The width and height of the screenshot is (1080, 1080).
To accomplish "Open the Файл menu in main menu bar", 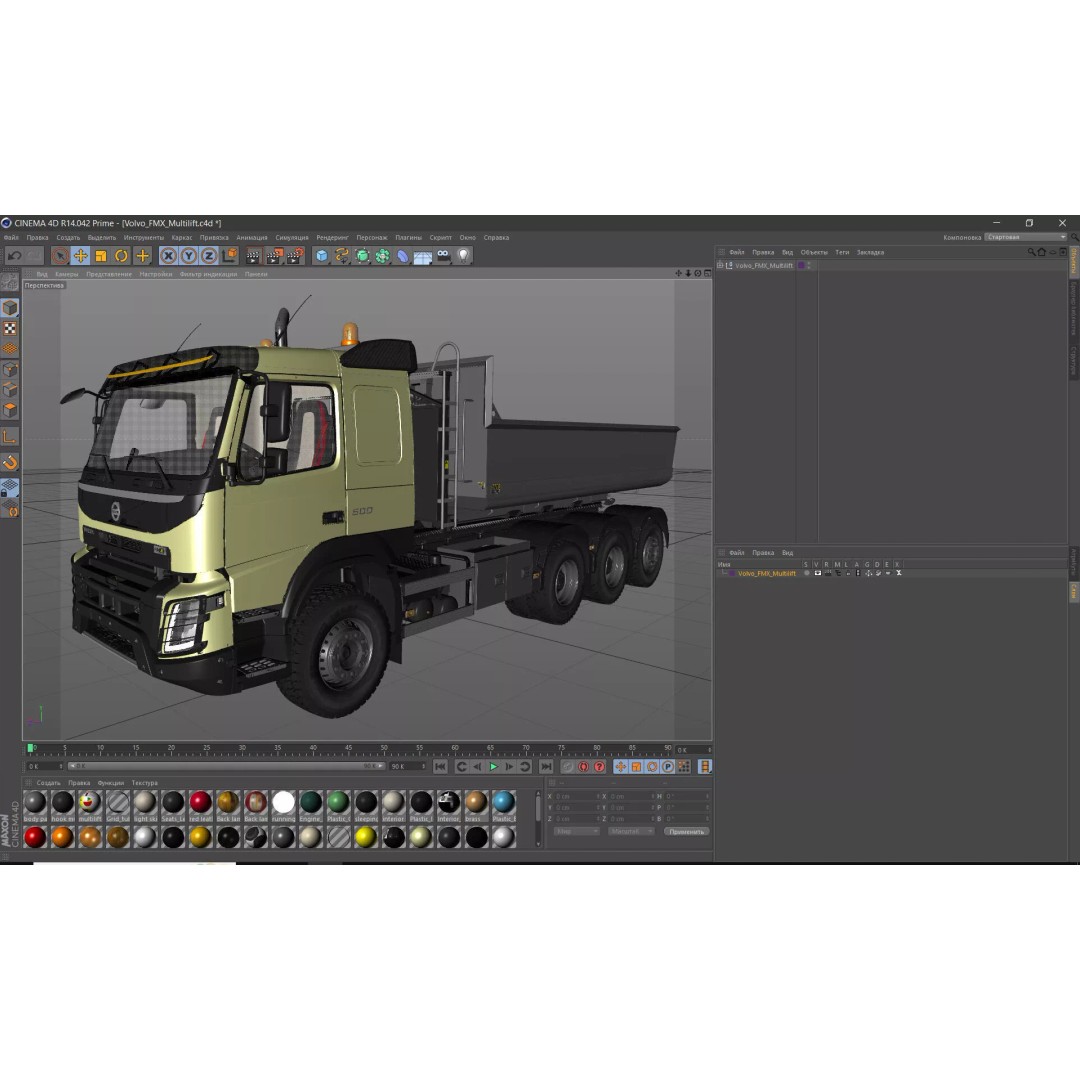I will 11,238.
